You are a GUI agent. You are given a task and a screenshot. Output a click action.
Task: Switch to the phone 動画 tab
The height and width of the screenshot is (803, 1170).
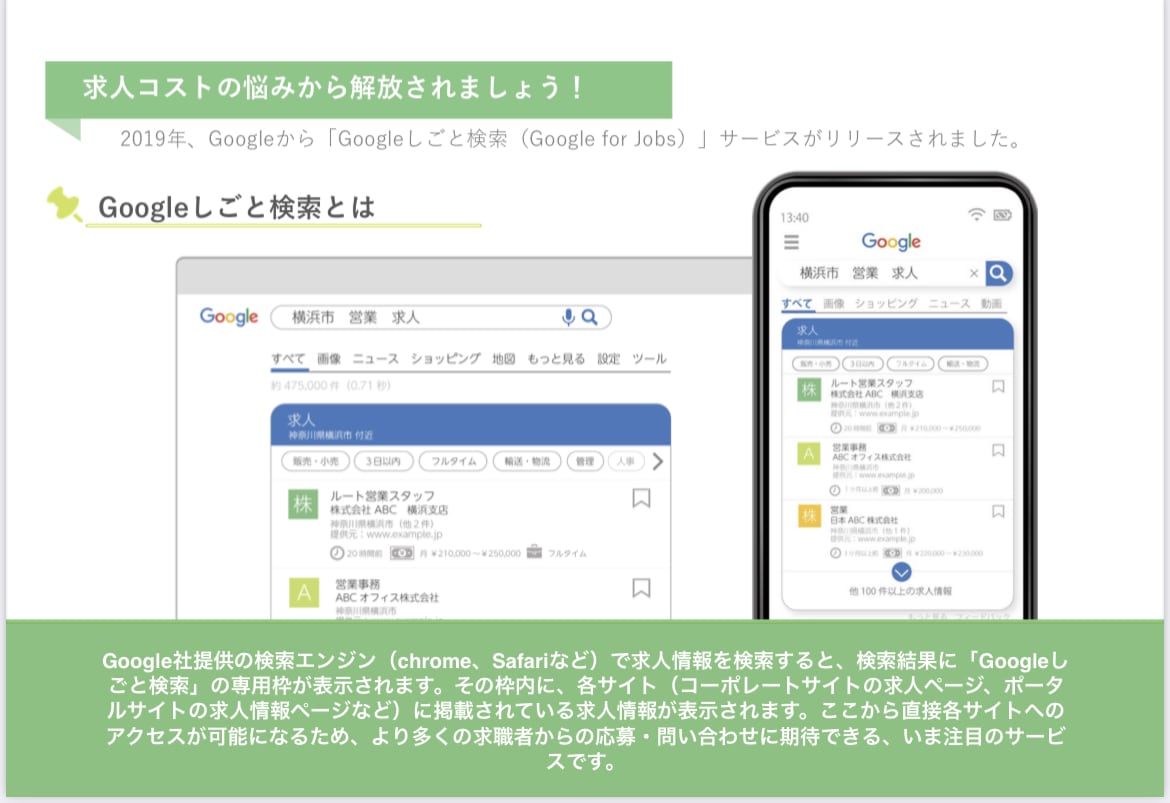tap(991, 304)
